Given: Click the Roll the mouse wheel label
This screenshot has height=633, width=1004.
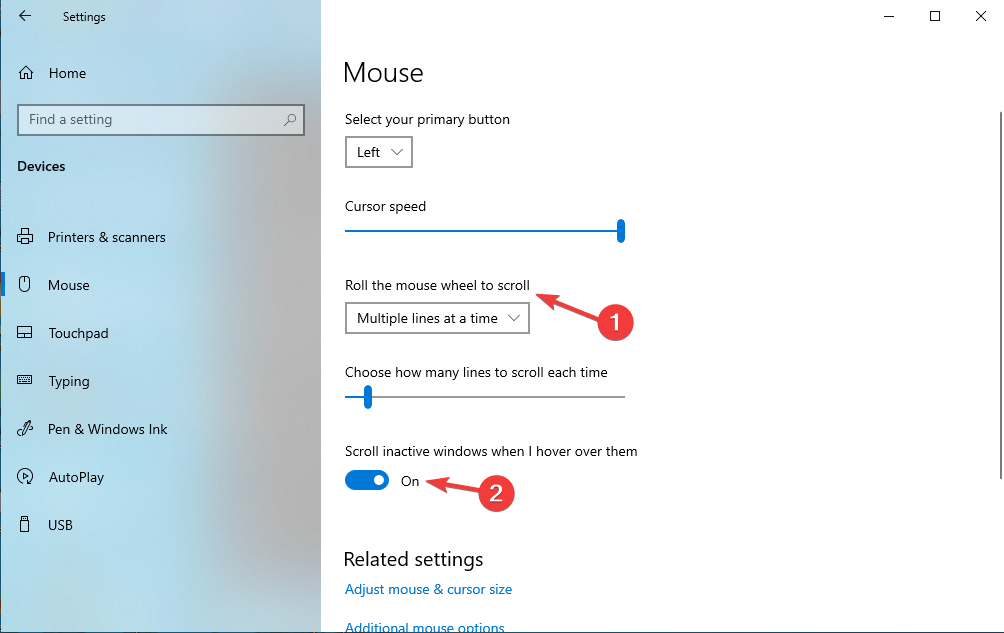Looking at the screenshot, I should pos(437,285).
